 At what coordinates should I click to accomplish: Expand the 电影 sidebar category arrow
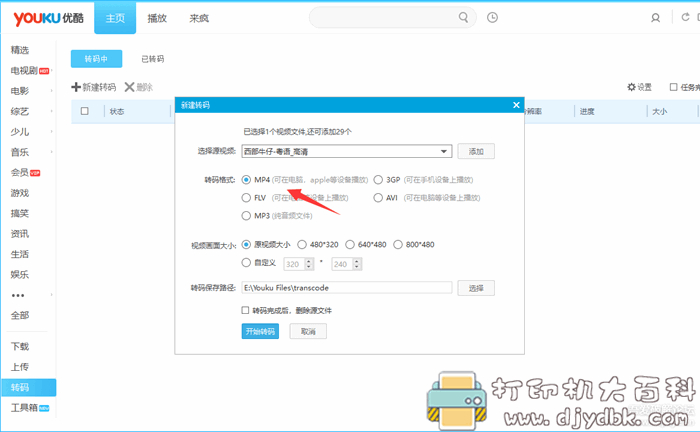[52, 91]
